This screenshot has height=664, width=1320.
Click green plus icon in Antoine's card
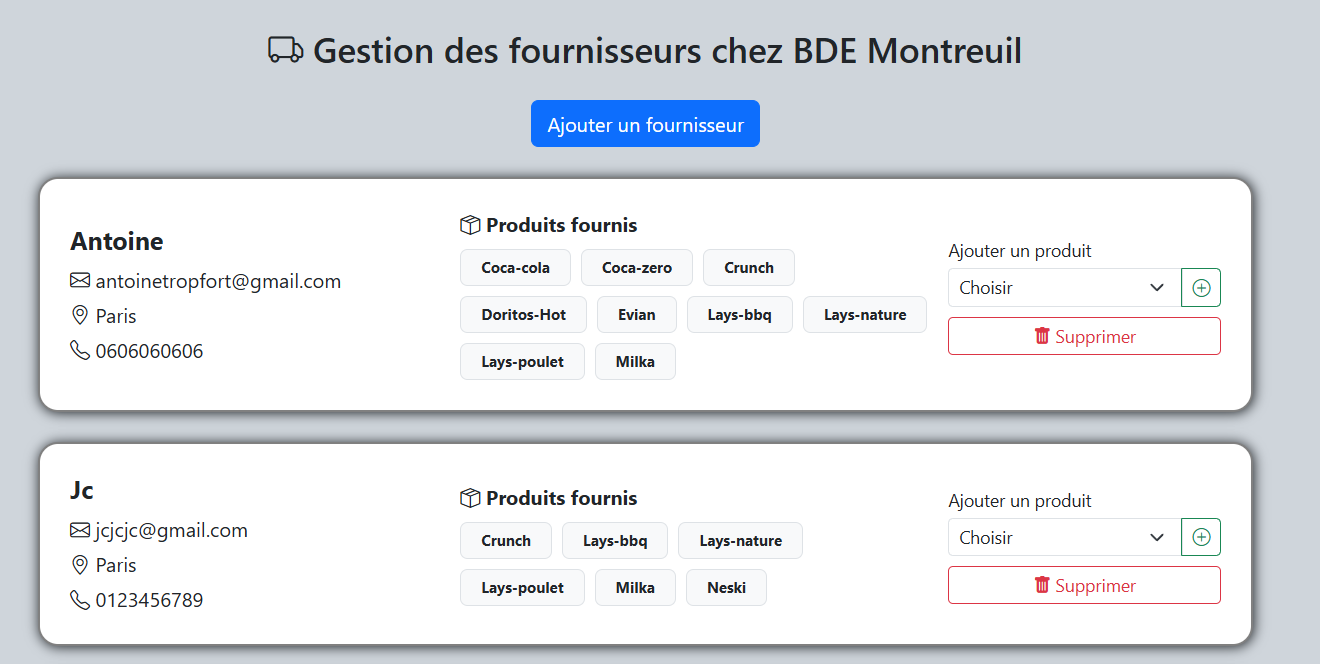pos(1201,288)
